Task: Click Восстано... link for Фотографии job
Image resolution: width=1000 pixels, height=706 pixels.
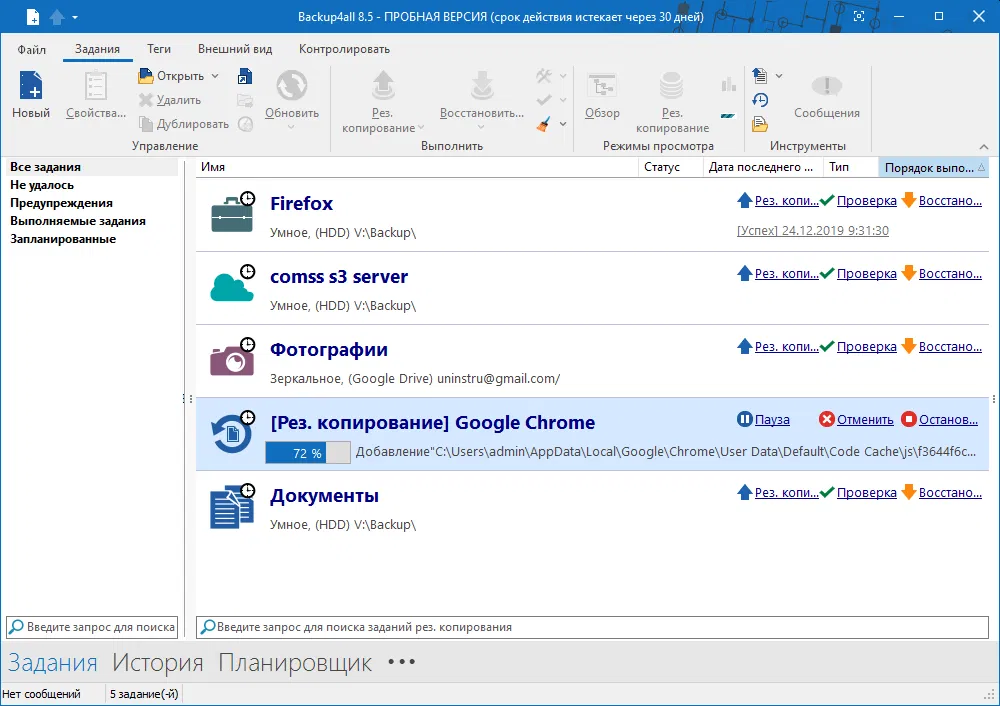Action: tap(950, 346)
